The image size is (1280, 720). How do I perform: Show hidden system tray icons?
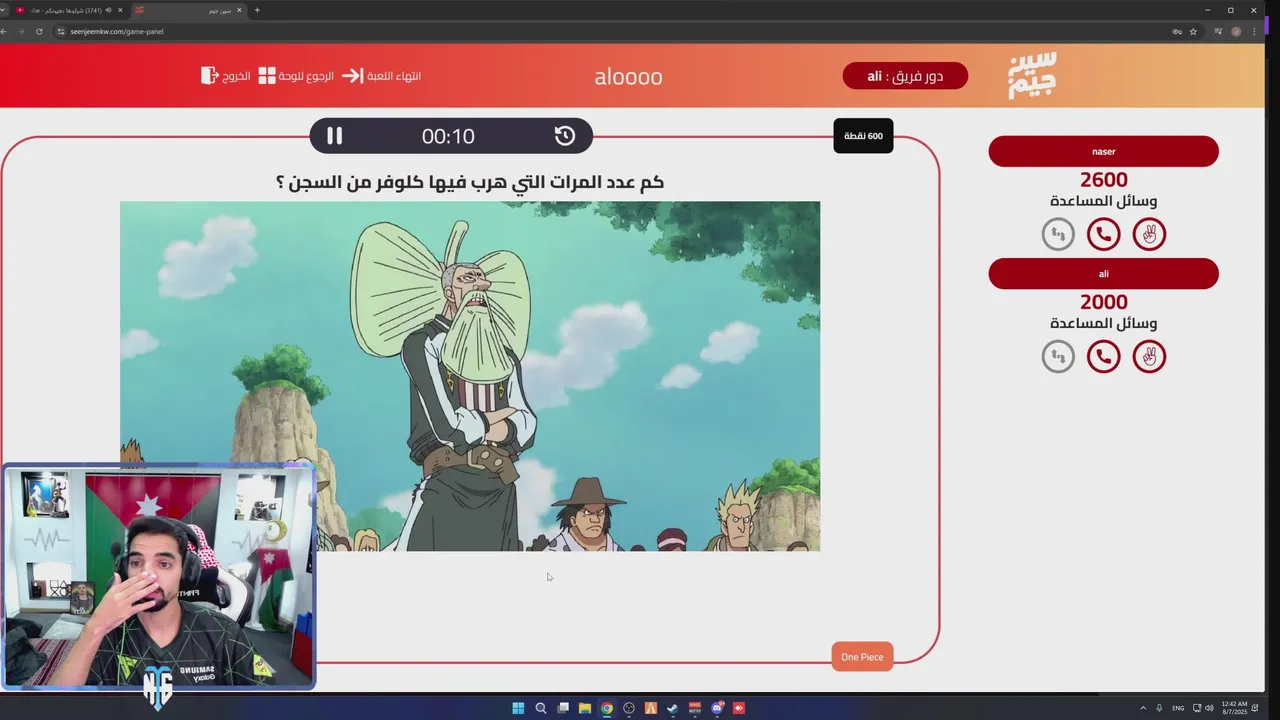click(1143, 708)
